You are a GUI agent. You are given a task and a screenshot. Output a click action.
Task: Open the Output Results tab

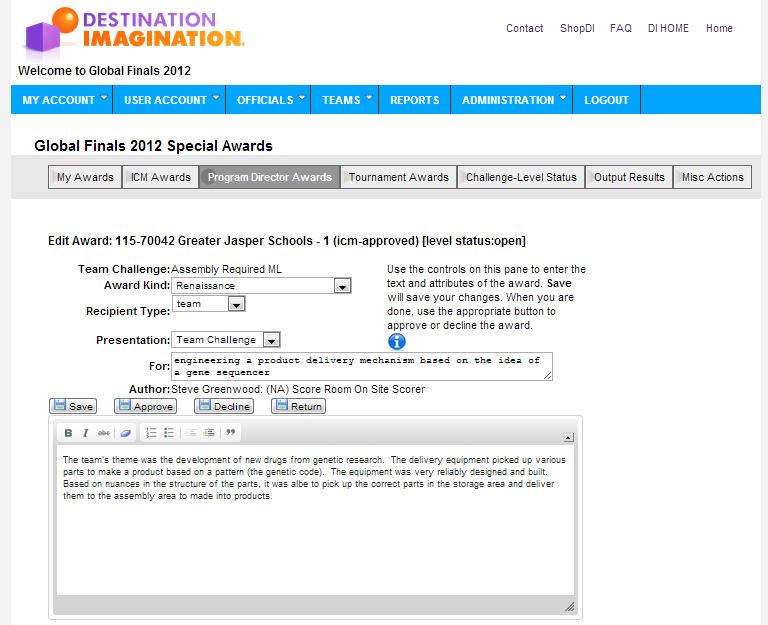coord(629,177)
